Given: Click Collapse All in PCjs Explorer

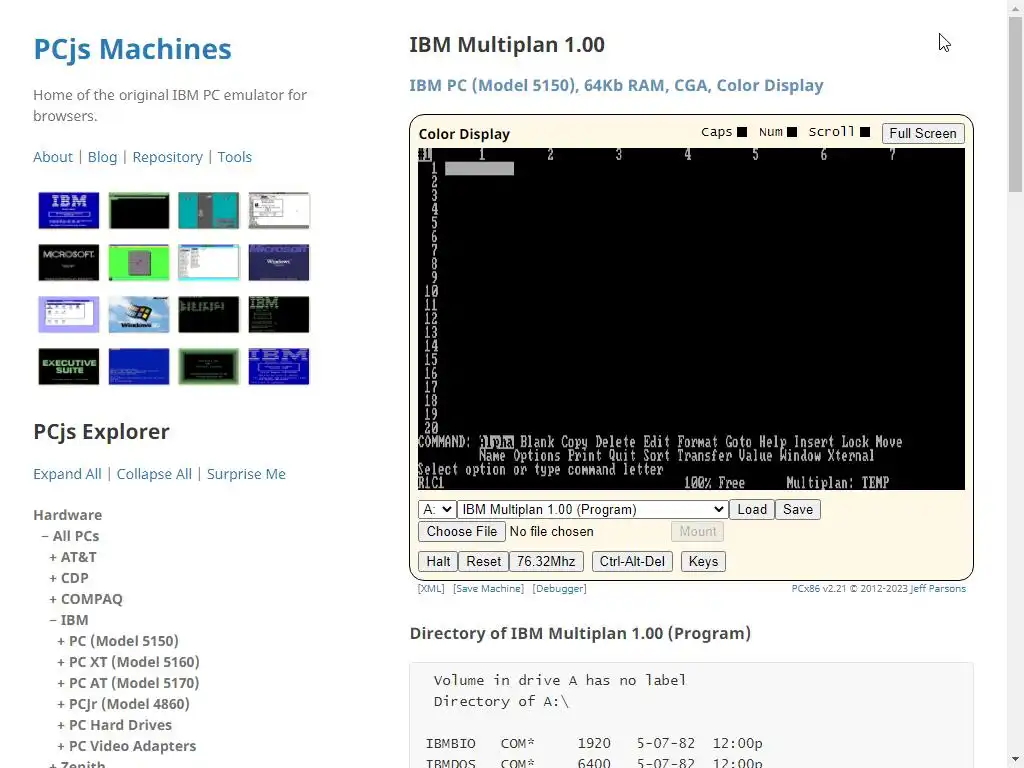Looking at the screenshot, I should [x=154, y=474].
